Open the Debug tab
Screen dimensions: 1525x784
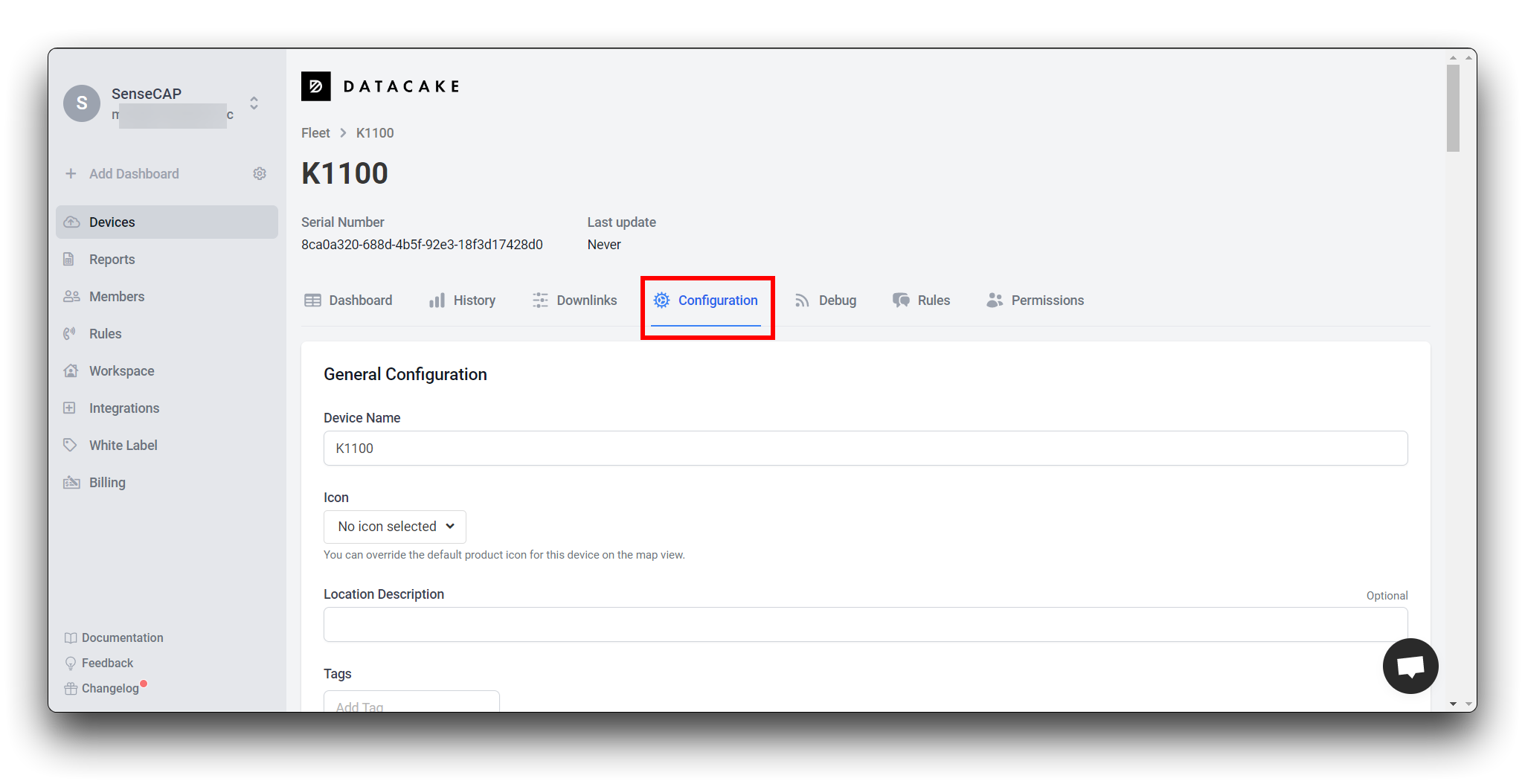click(x=826, y=301)
